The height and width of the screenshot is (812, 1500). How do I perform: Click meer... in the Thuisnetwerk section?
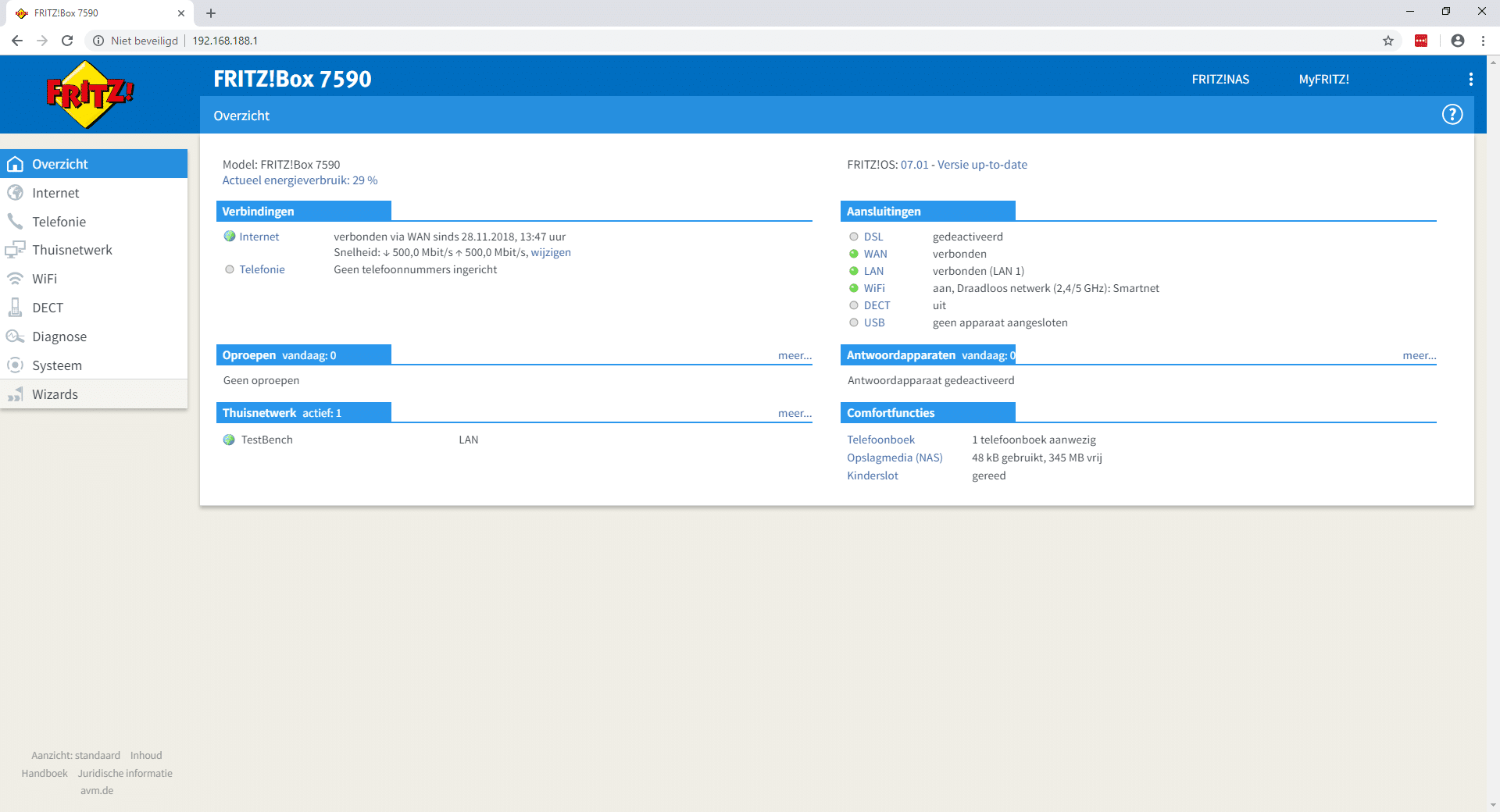pos(795,413)
